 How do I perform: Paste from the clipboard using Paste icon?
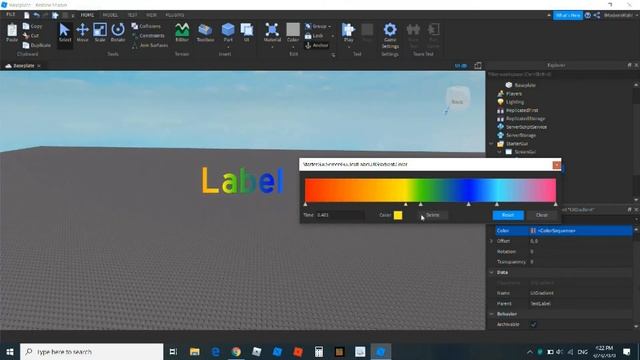coord(12,32)
